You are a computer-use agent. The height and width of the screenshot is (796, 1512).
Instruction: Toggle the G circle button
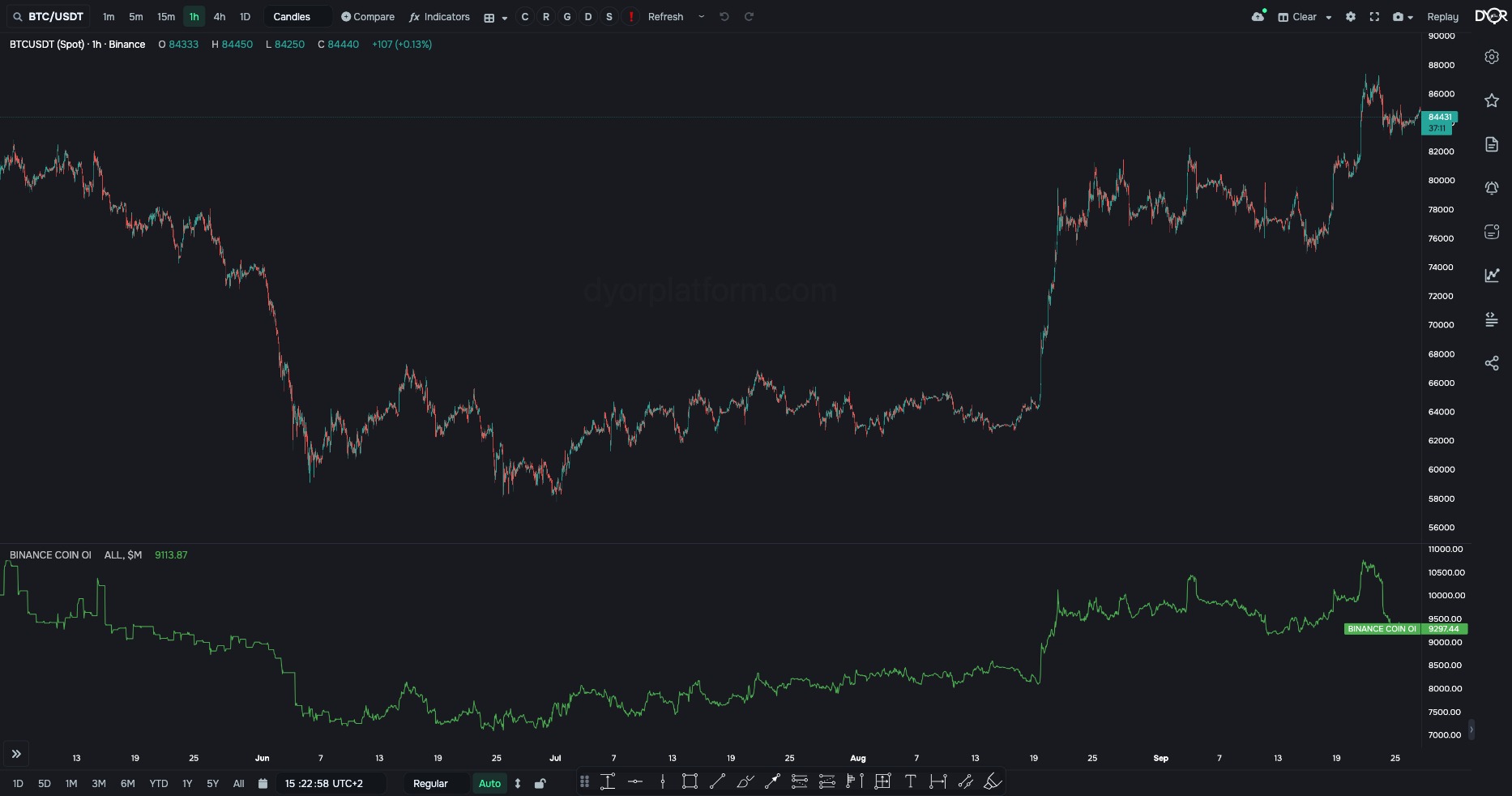[x=566, y=16]
